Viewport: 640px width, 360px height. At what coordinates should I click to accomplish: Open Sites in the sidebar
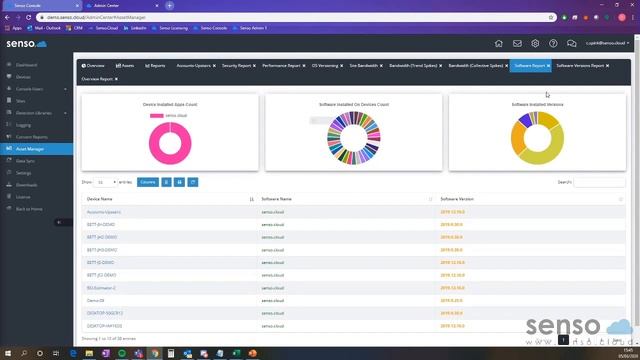point(20,101)
